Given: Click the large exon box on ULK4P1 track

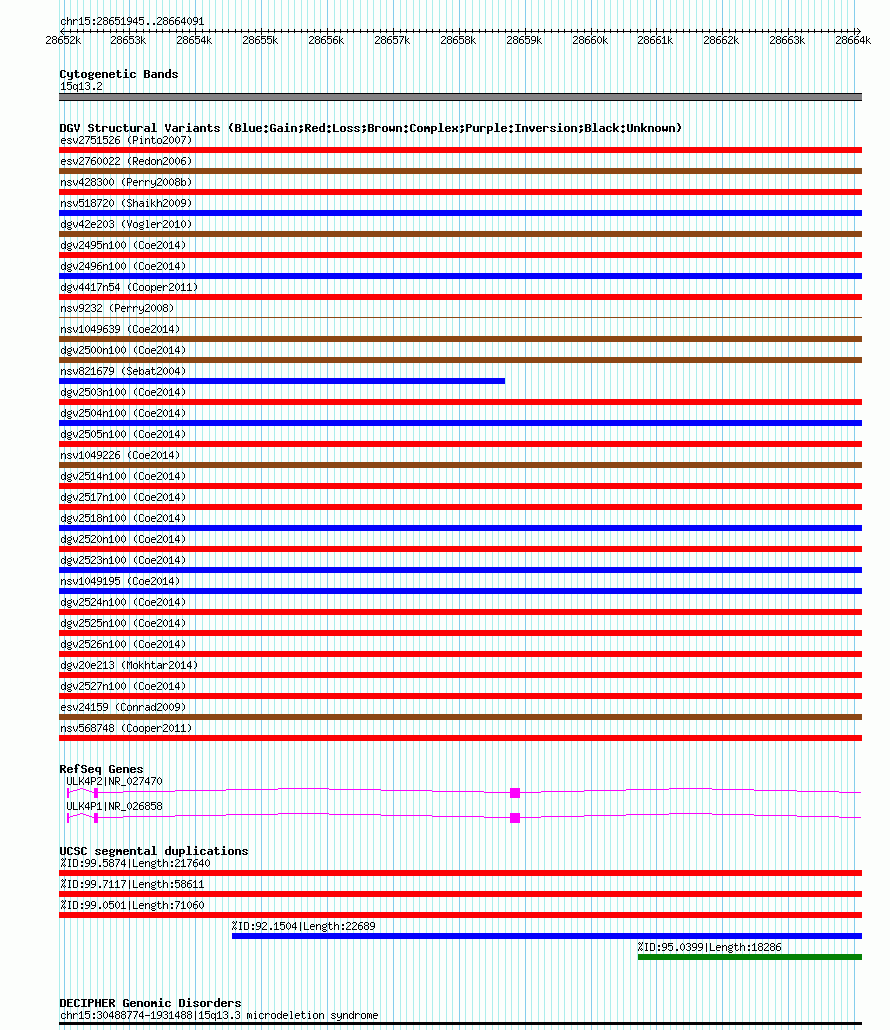Looking at the screenshot, I should click(x=515, y=818).
